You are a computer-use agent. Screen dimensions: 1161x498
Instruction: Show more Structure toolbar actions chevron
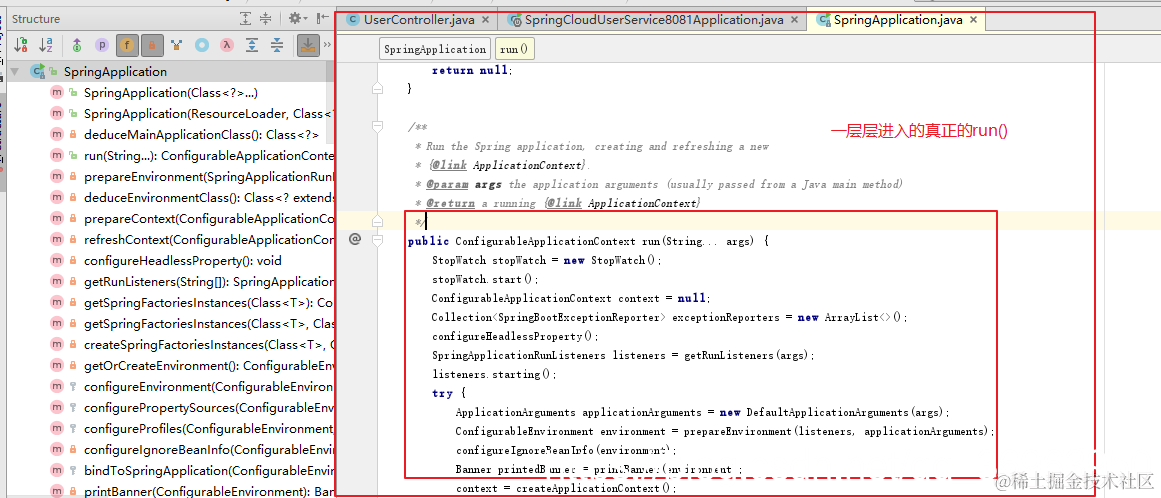[327, 45]
